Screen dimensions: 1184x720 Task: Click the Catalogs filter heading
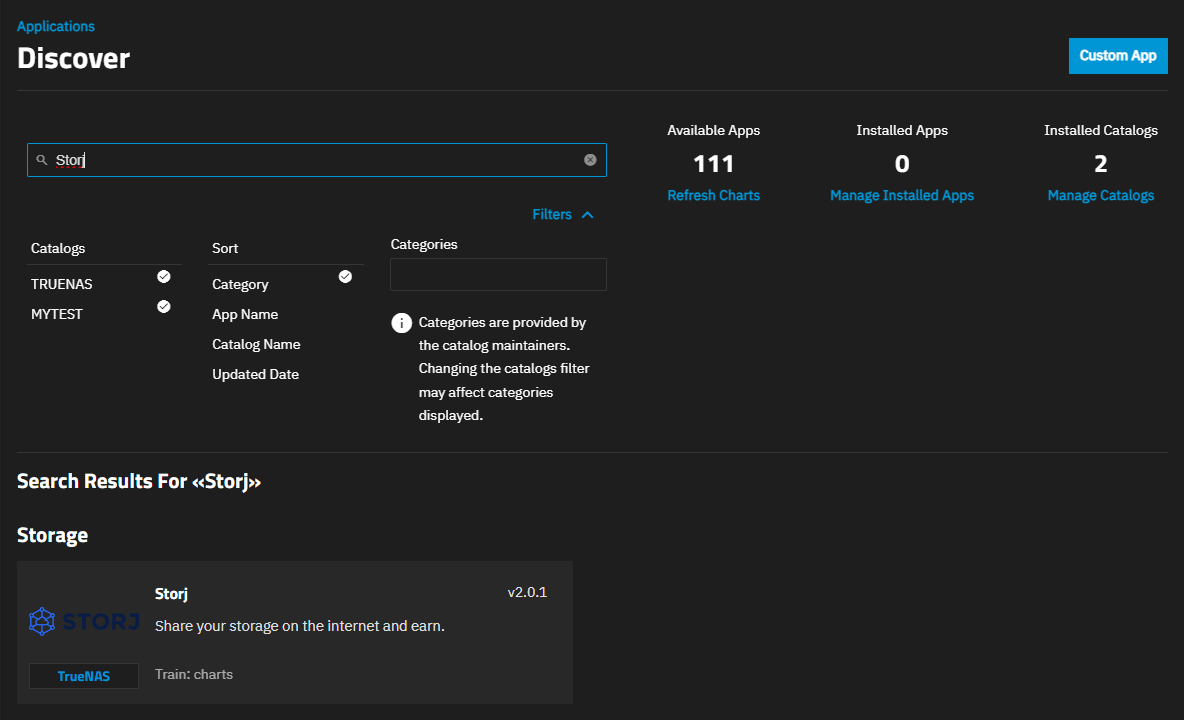click(58, 248)
